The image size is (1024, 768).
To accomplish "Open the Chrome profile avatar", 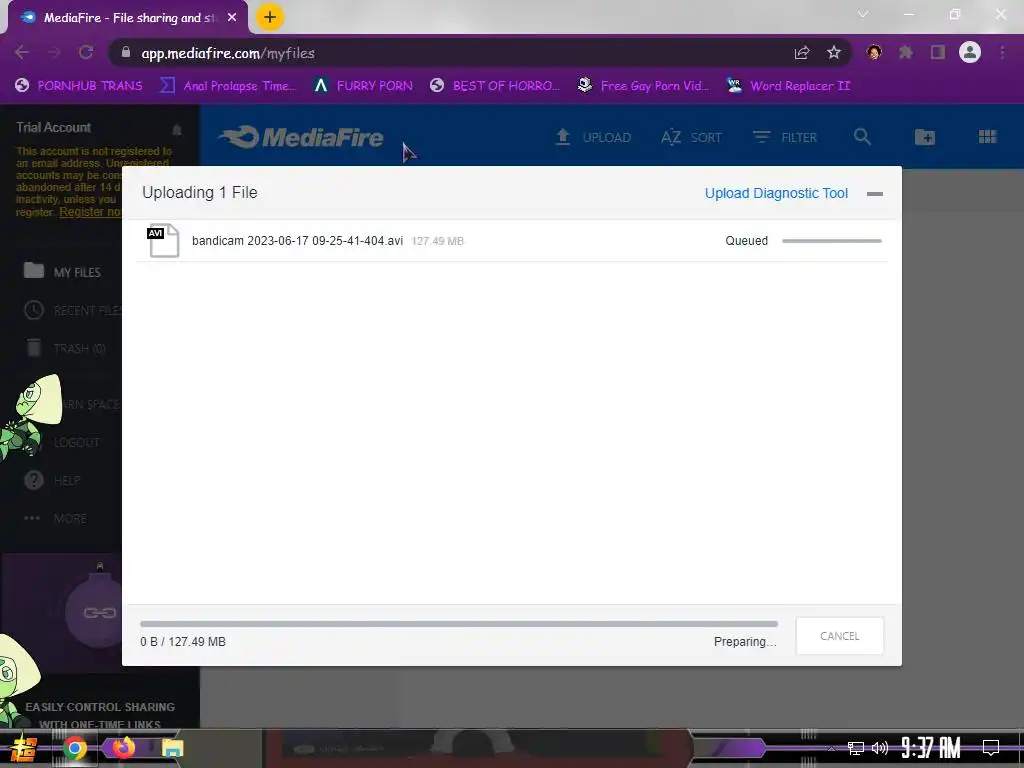I will [970, 52].
